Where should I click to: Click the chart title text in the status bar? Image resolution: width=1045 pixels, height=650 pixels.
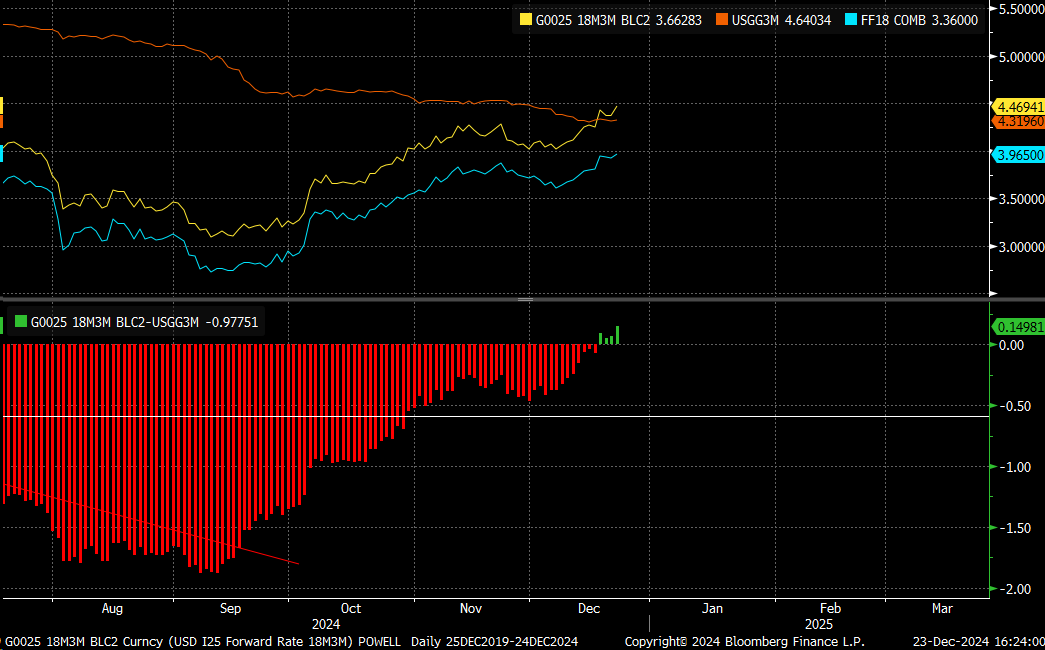click(x=203, y=642)
